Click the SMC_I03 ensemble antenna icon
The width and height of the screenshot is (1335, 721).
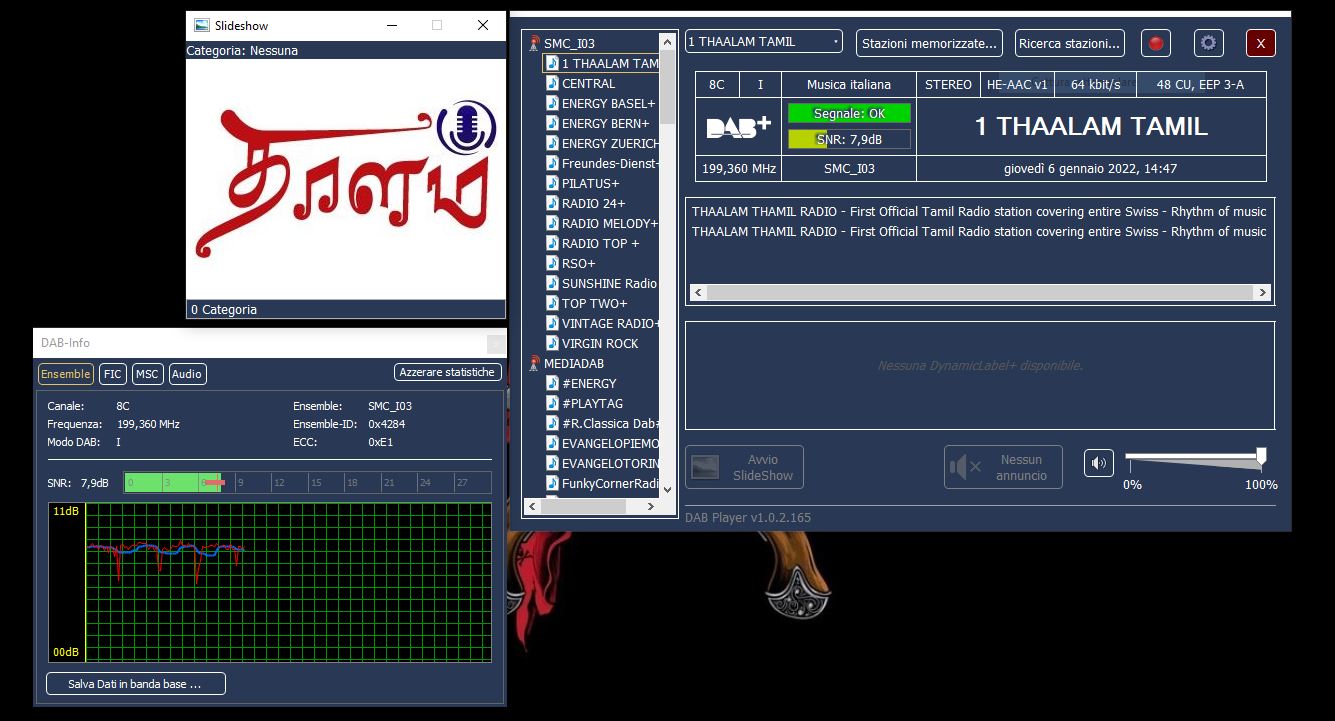click(x=535, y=43)
